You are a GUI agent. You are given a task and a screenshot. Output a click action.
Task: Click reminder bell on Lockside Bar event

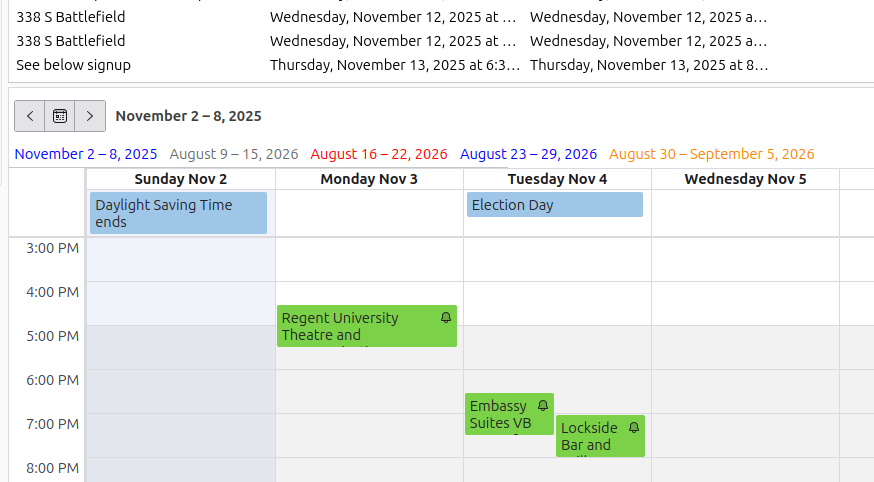pos(634,427)
